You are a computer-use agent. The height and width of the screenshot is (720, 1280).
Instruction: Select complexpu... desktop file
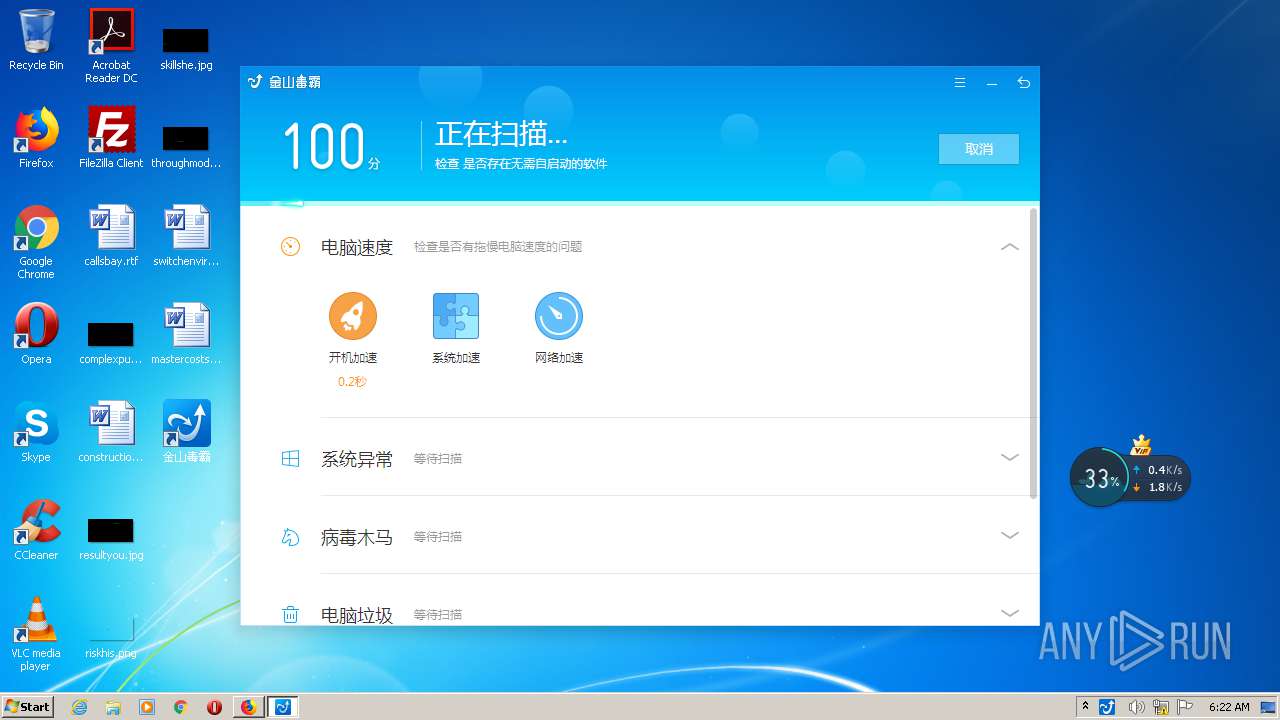tap(111, 342)
